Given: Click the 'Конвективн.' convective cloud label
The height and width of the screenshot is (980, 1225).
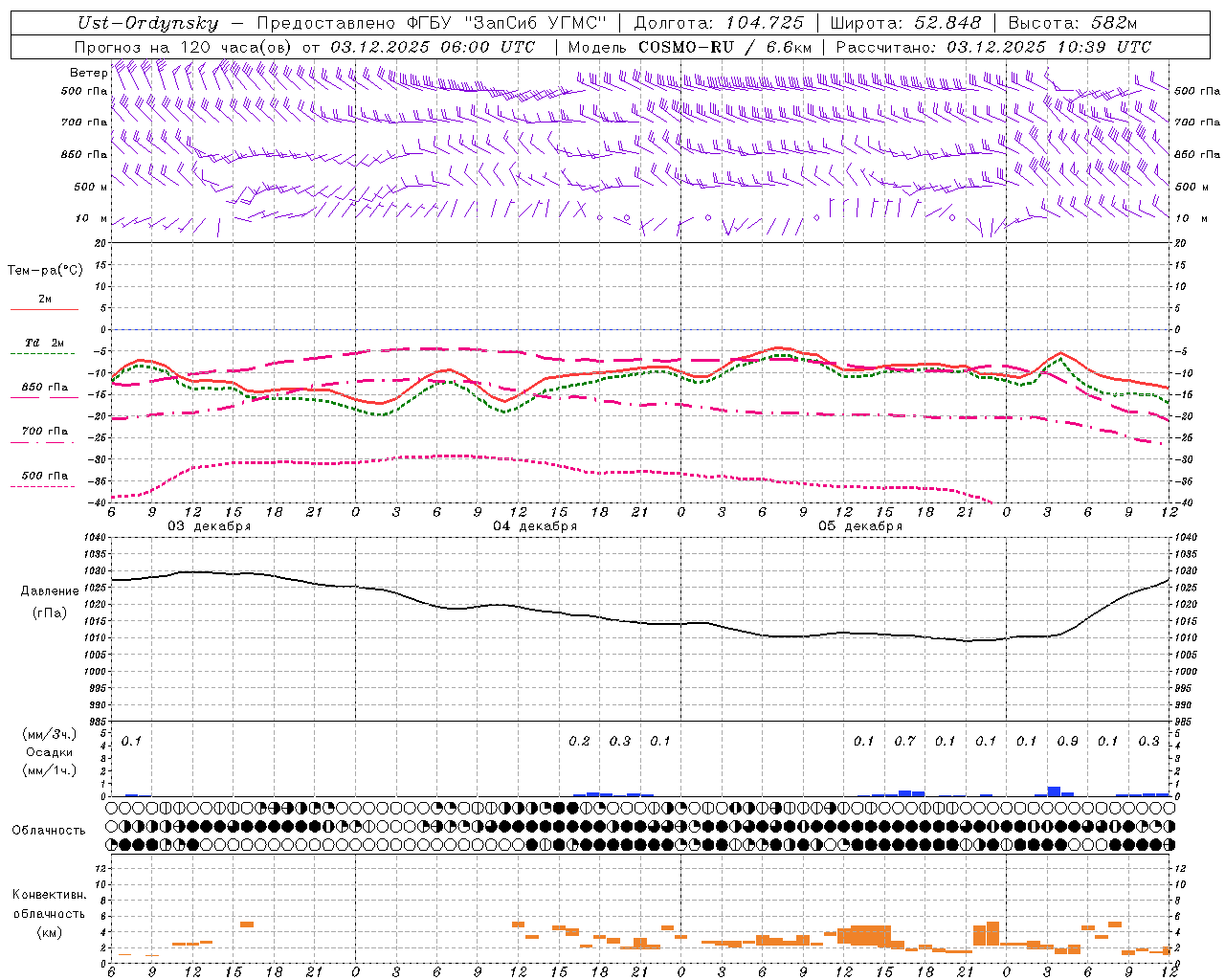Looking at the screenshot, I should [x=49, y=895].
